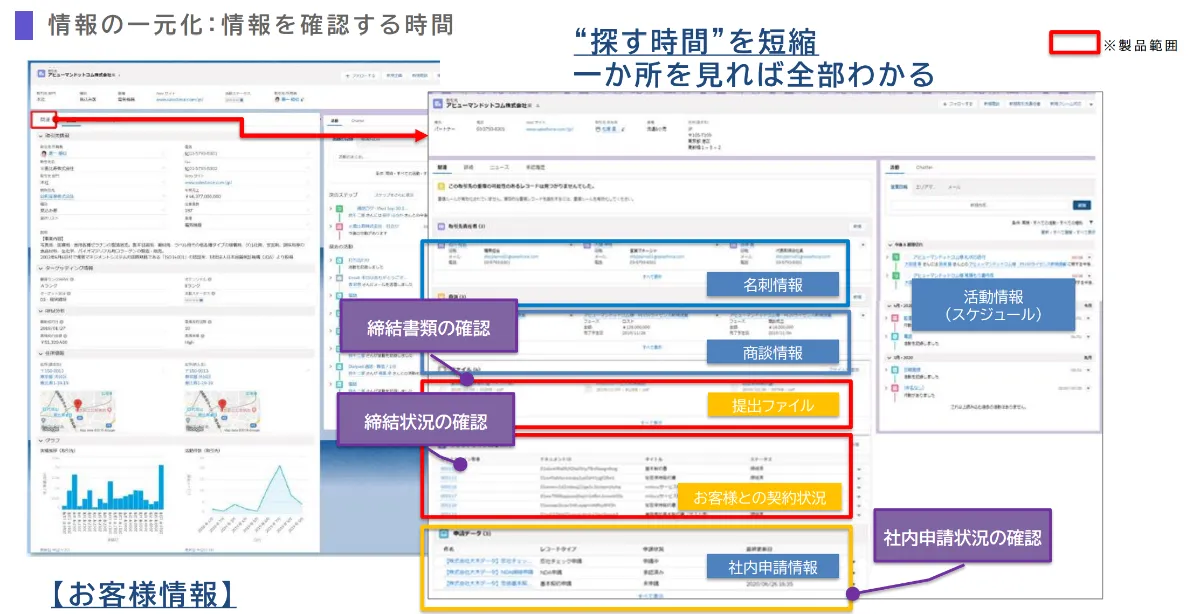This screenshot has height=614, width=1200.
Task: Click the 商談 related-list section icon
Action: (440, 297)
